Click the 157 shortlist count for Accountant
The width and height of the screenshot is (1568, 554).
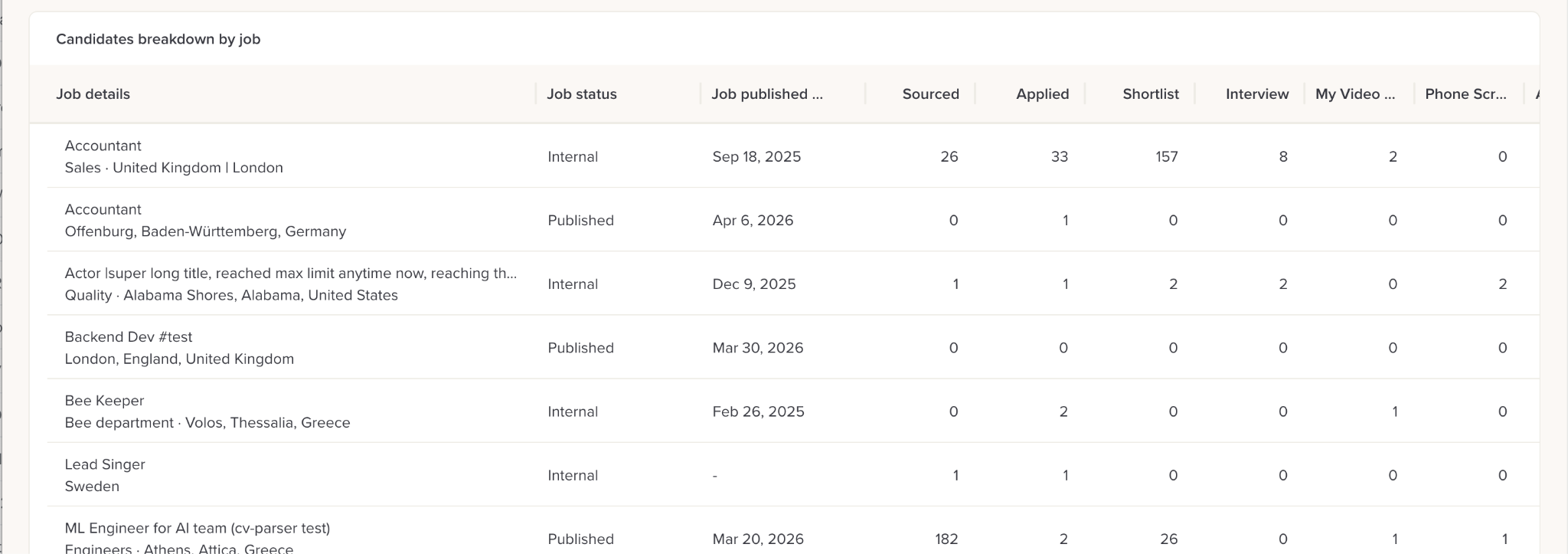click(1166, 157)
